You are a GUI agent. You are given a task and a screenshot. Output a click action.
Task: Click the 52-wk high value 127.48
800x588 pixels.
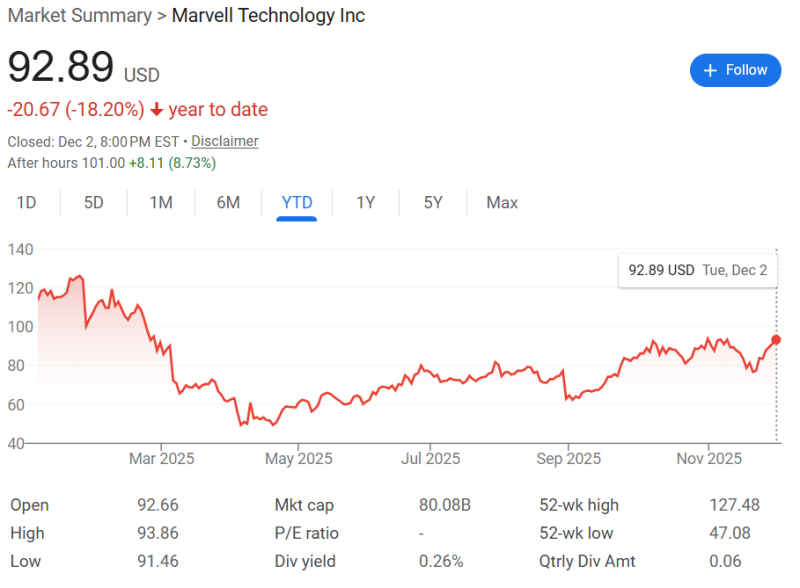pyautogui.click(x=734, y=505)
